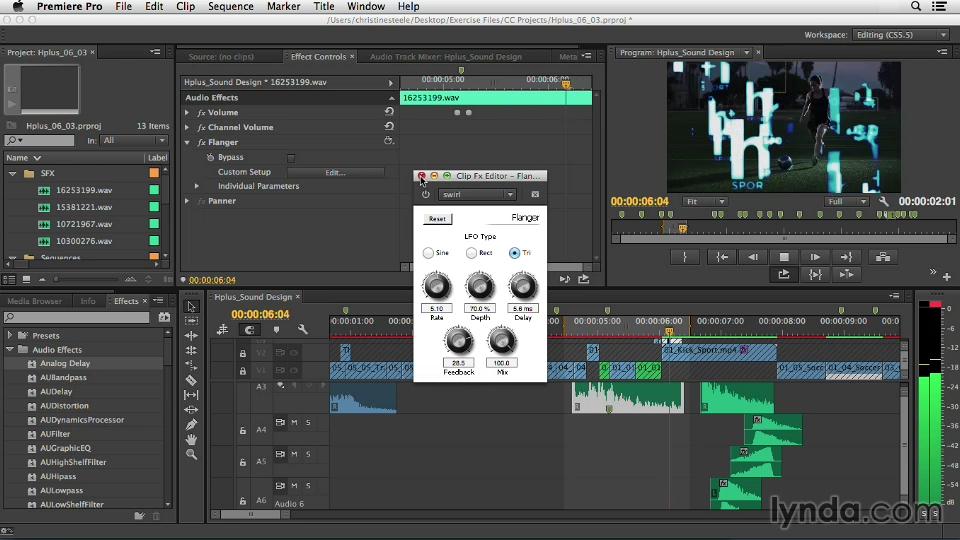The image size is (960, 540).
Task: Select the Pen tool
Action: tap(192, 424)
